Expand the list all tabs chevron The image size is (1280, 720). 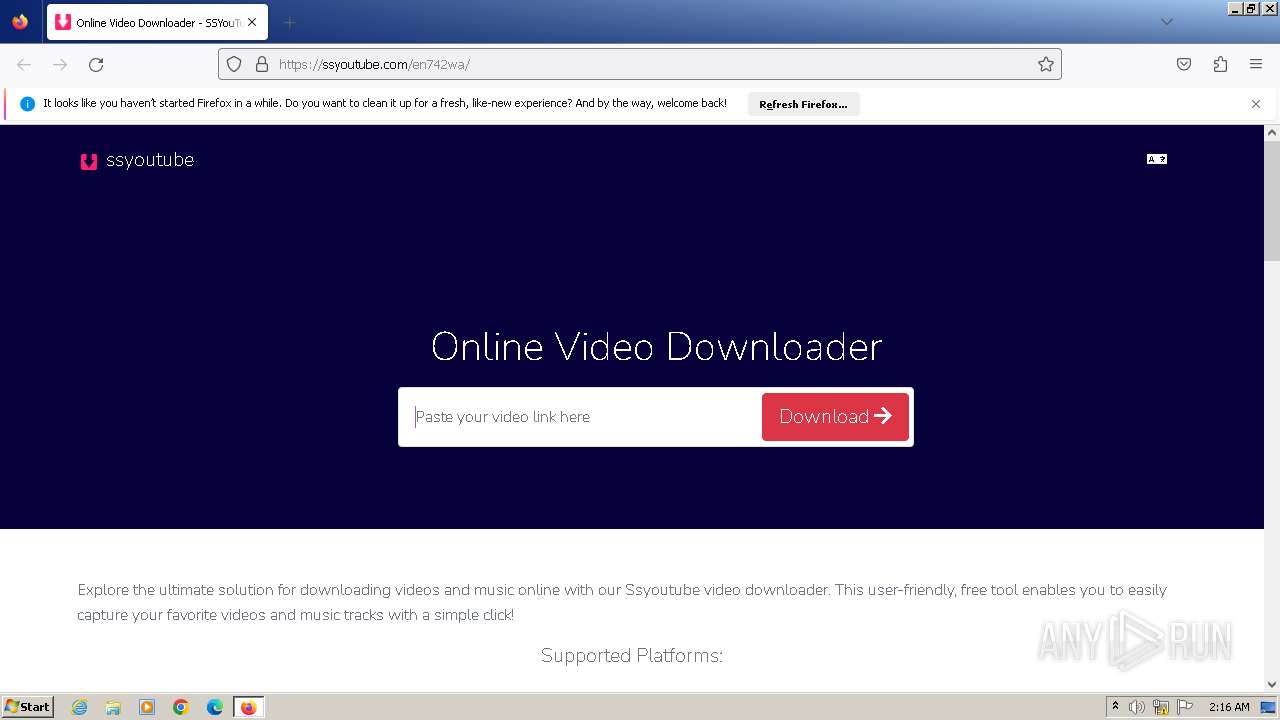click(1166, 22)
